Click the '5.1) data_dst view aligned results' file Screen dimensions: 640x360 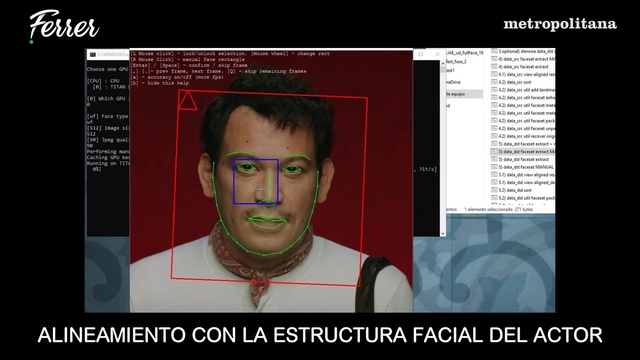(x=523, y=175)
